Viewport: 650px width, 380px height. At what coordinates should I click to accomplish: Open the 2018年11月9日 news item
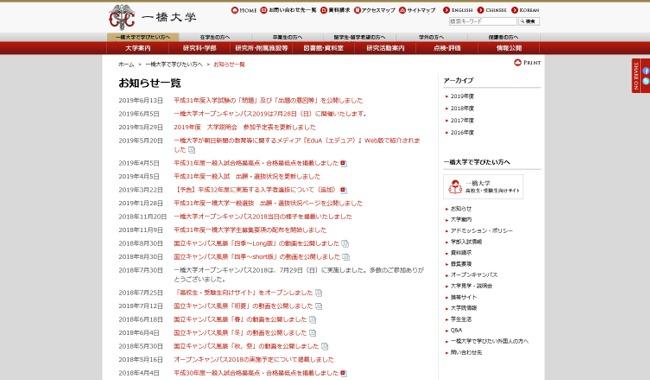tap(250, 230)
